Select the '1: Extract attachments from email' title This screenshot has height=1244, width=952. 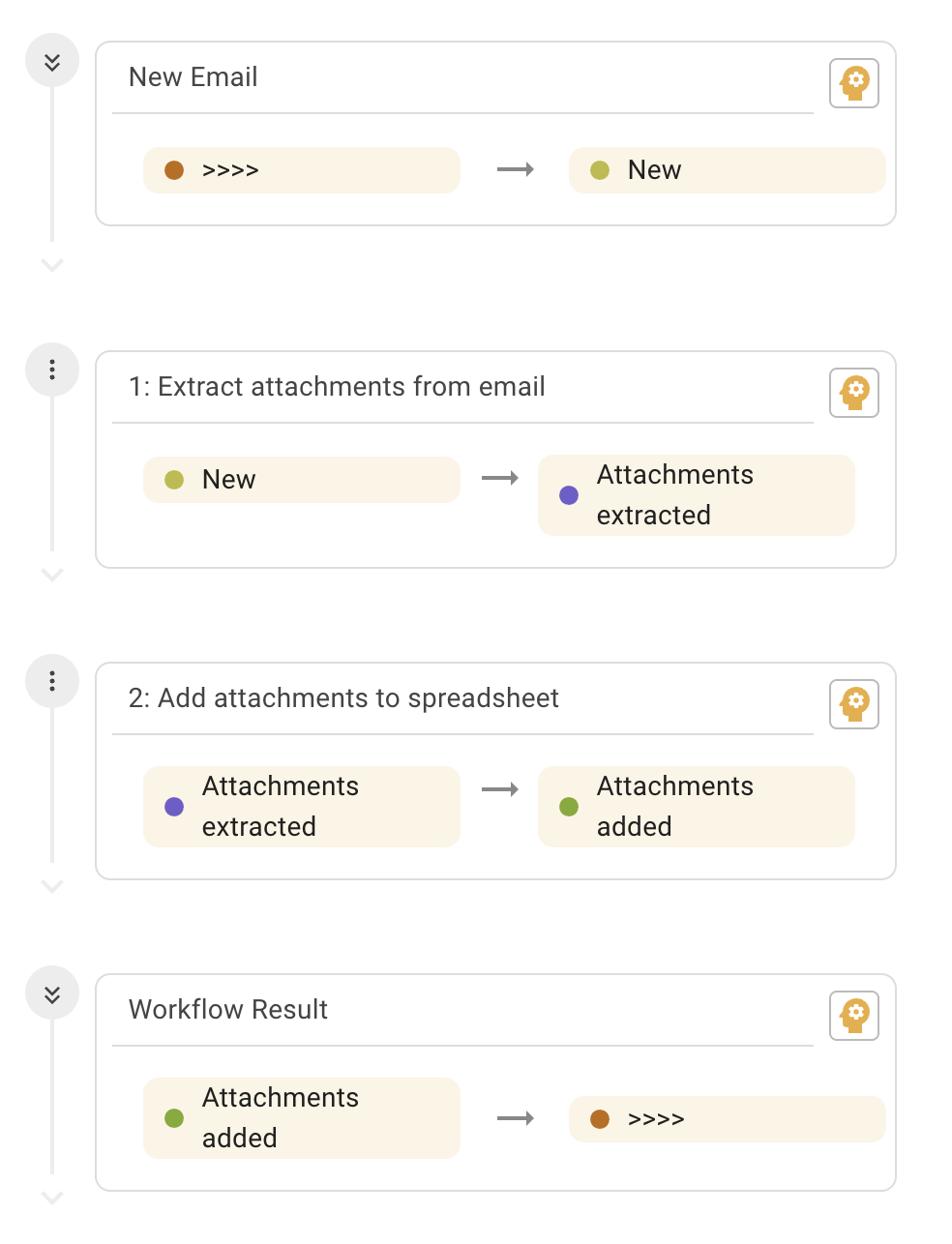[x=337, y=387]
